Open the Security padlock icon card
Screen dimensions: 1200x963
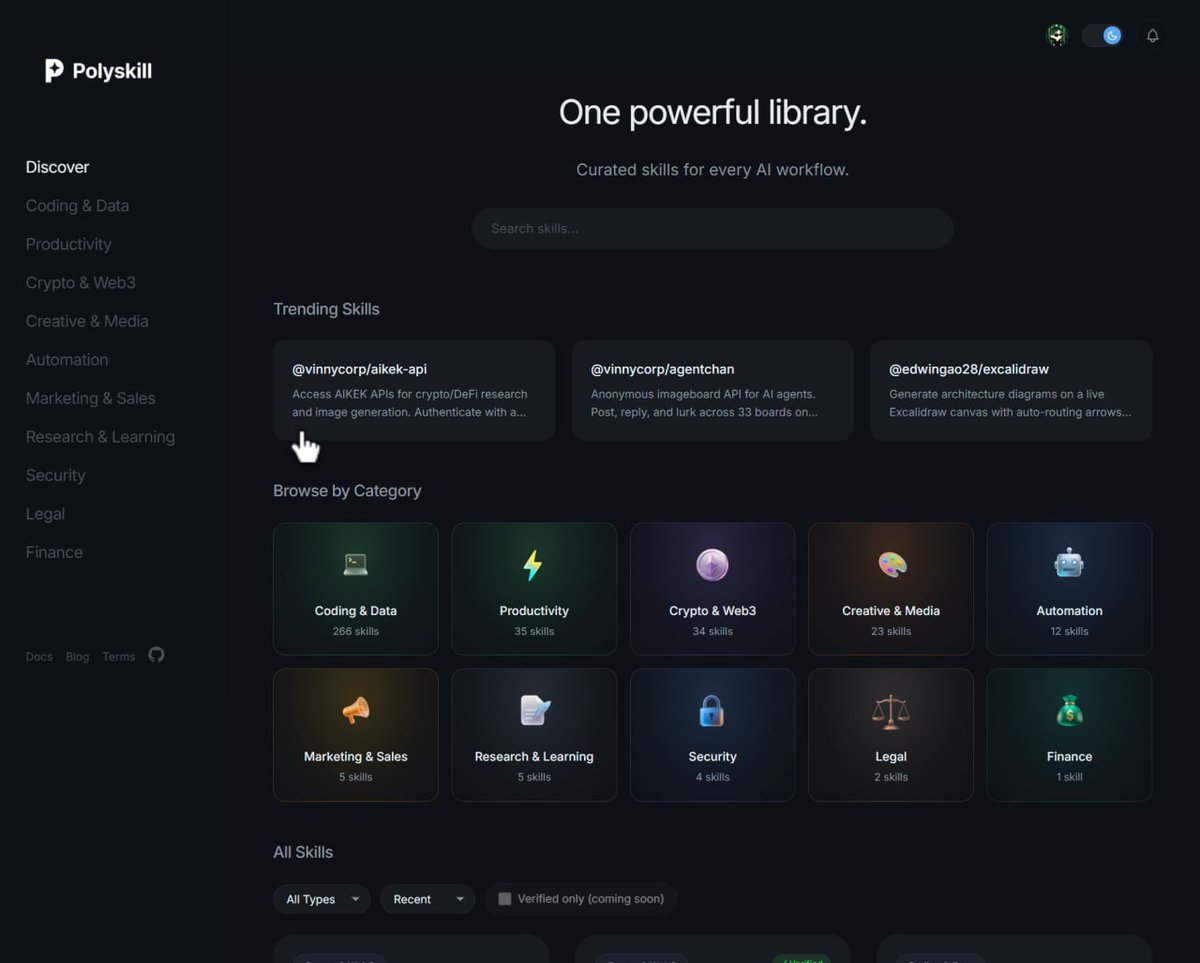[x=713, y=735]
